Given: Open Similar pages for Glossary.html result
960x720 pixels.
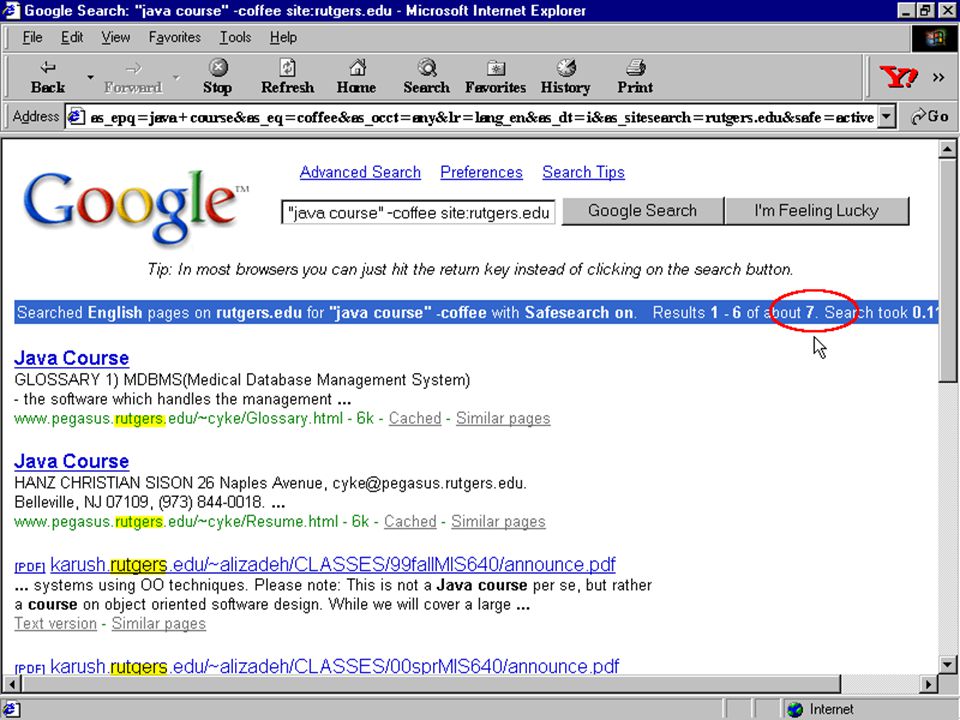Looking at the screenshot, I should click(x=503, y=418).
